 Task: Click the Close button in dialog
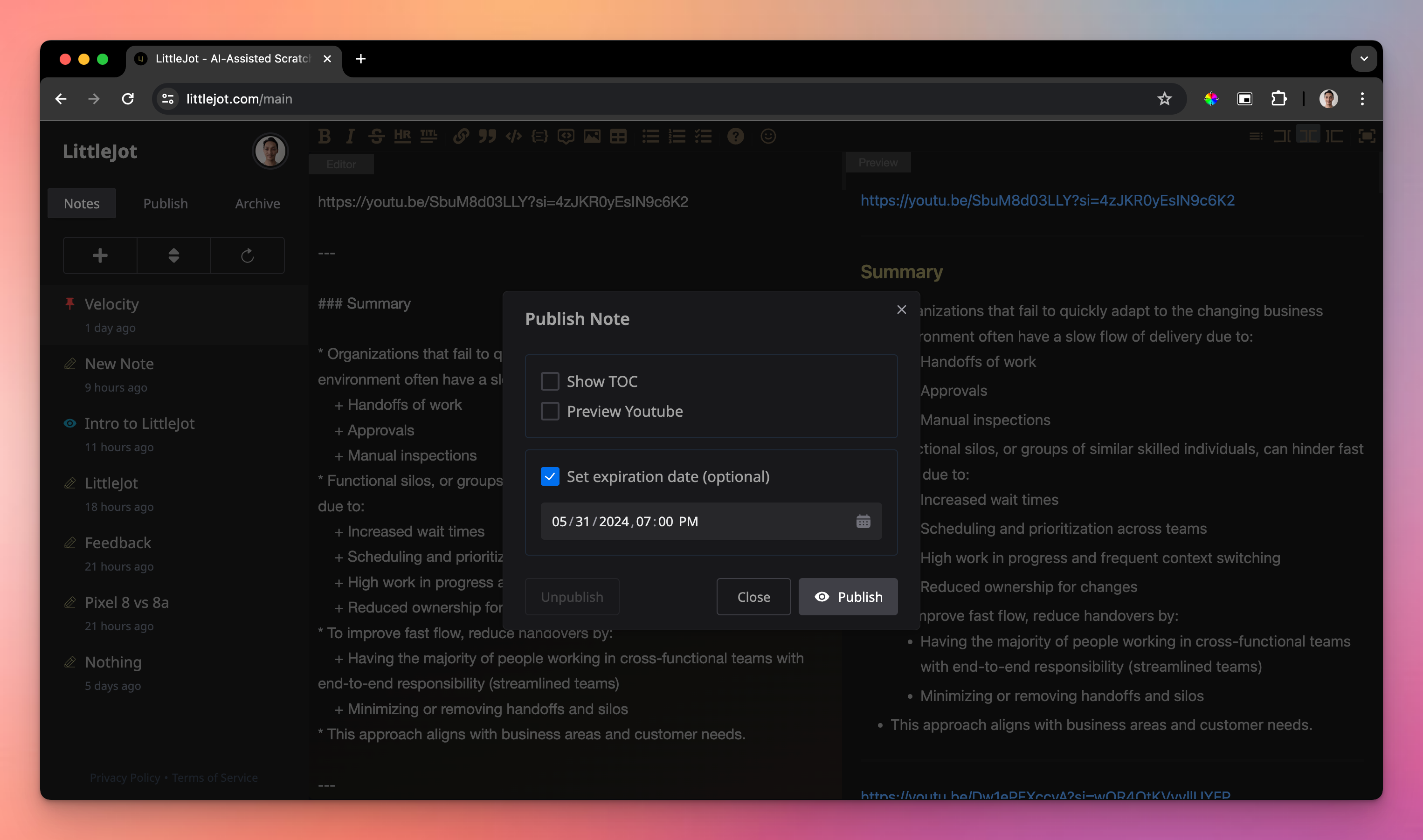coord(753,597)
